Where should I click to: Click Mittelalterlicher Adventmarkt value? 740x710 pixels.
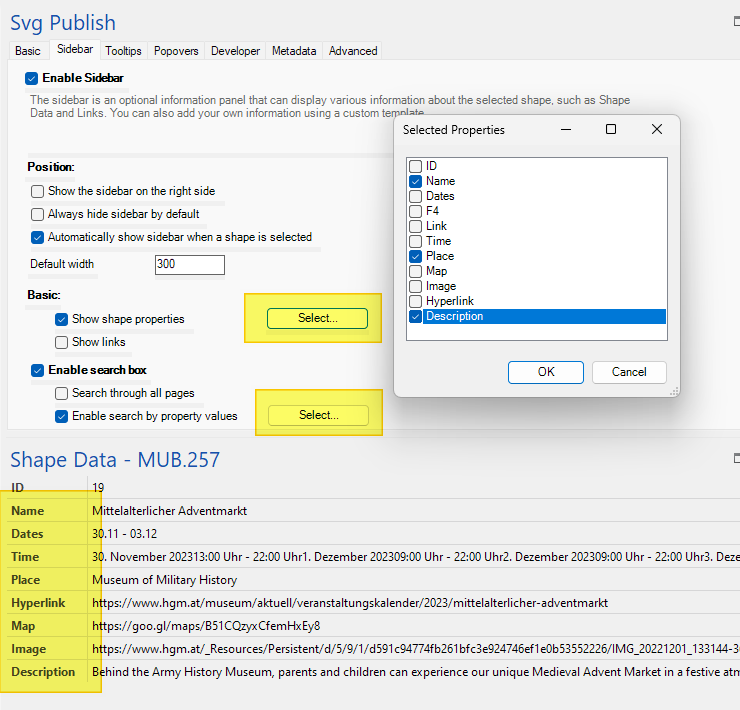169,511
